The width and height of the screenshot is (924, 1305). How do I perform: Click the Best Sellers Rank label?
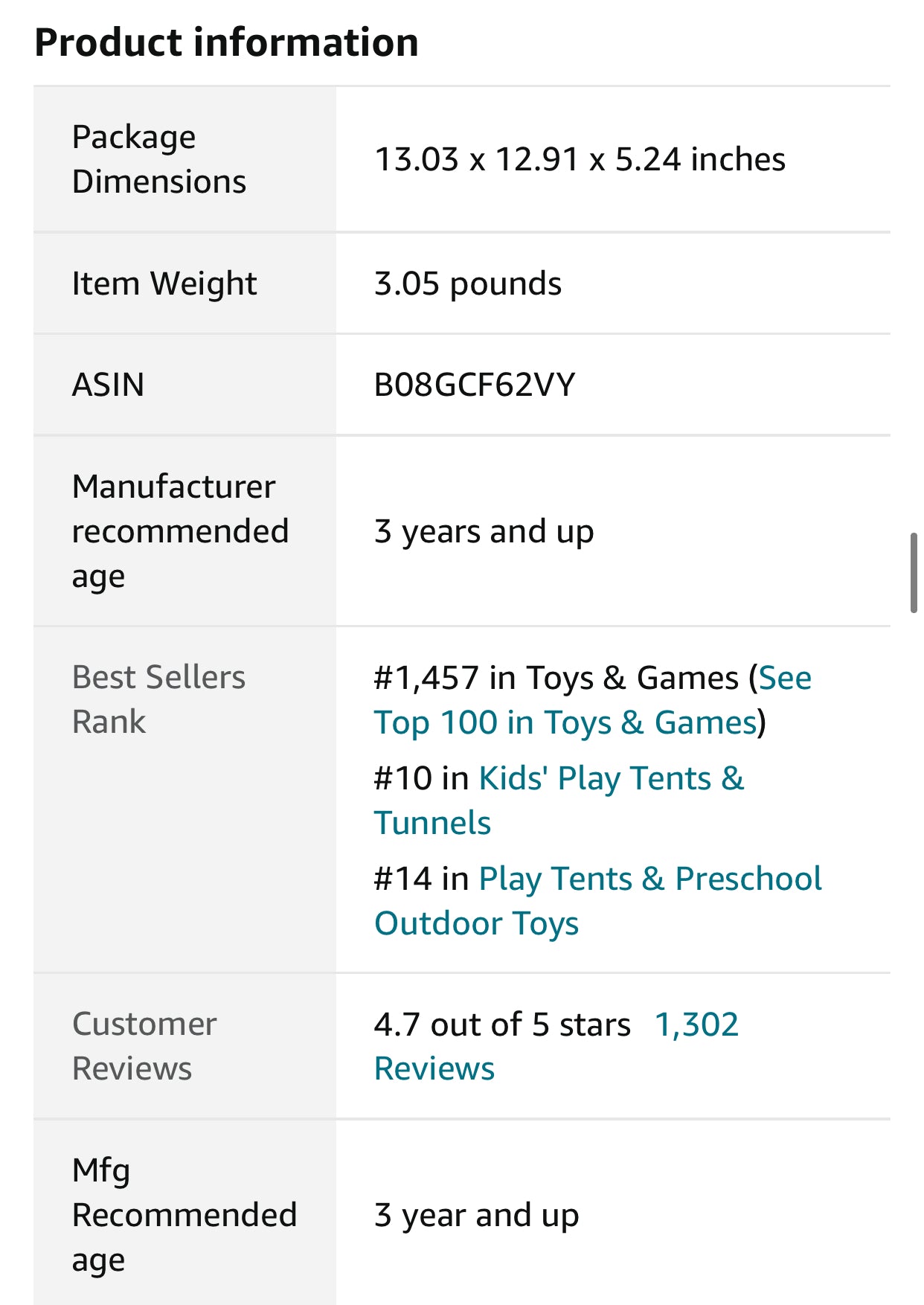(158, 699)
